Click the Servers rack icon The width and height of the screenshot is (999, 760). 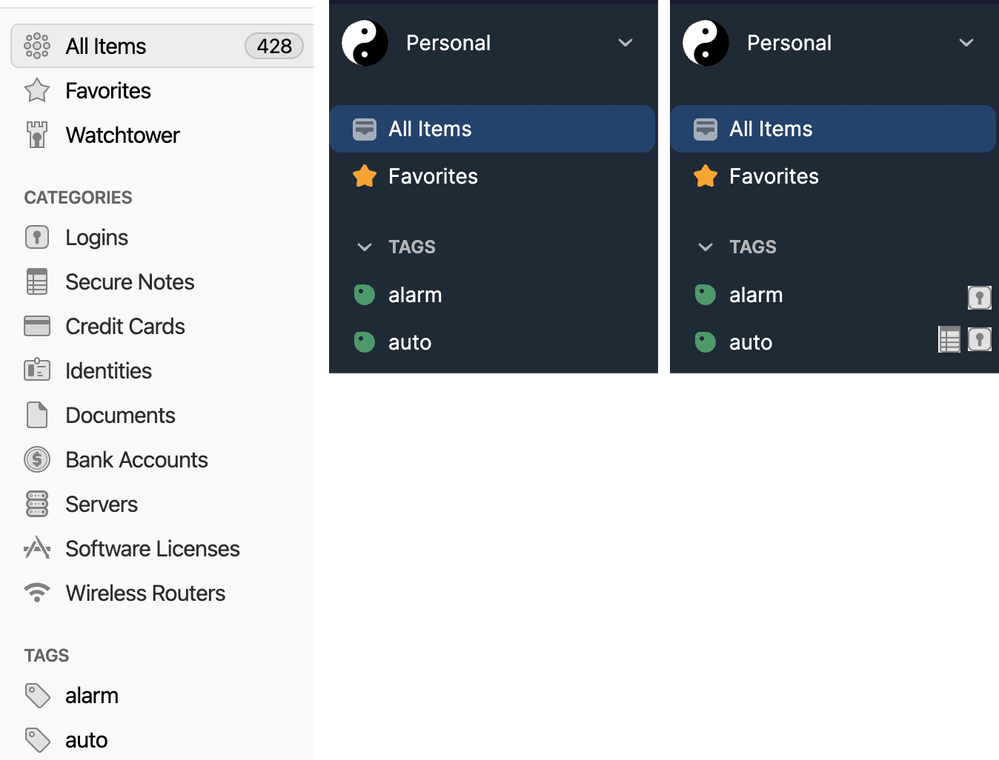click(x=37, y=504)
